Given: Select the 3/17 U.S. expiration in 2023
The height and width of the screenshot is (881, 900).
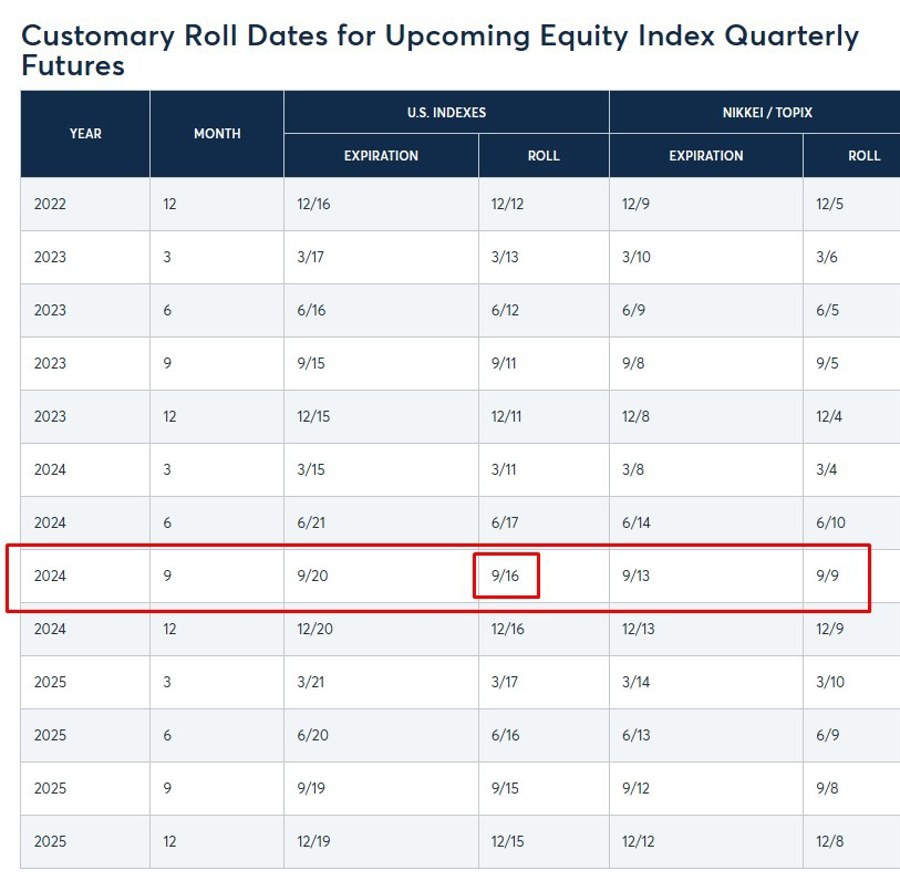Looking at the screenshot, I should 309,257.
